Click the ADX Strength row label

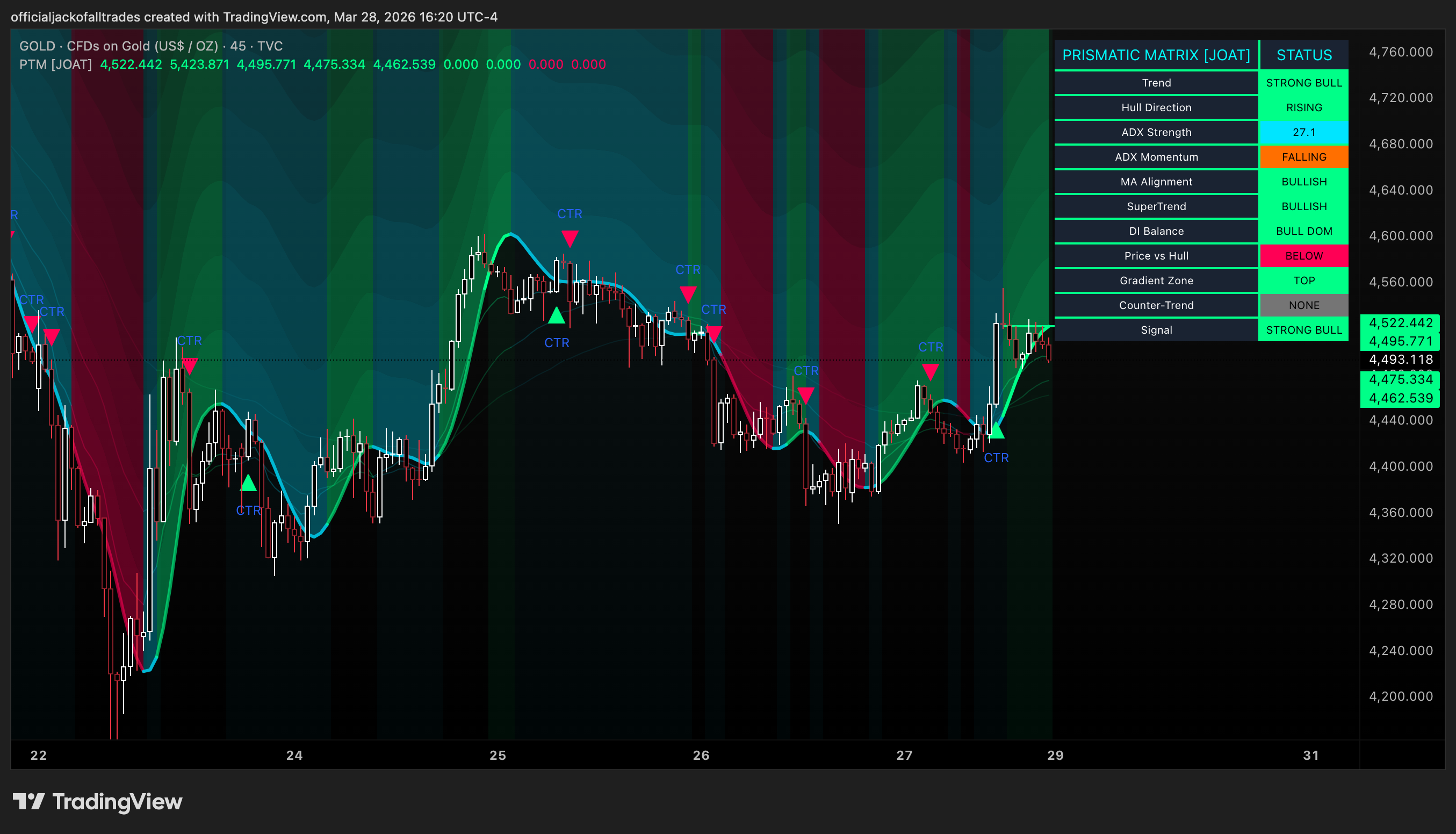coord(1156,132)
